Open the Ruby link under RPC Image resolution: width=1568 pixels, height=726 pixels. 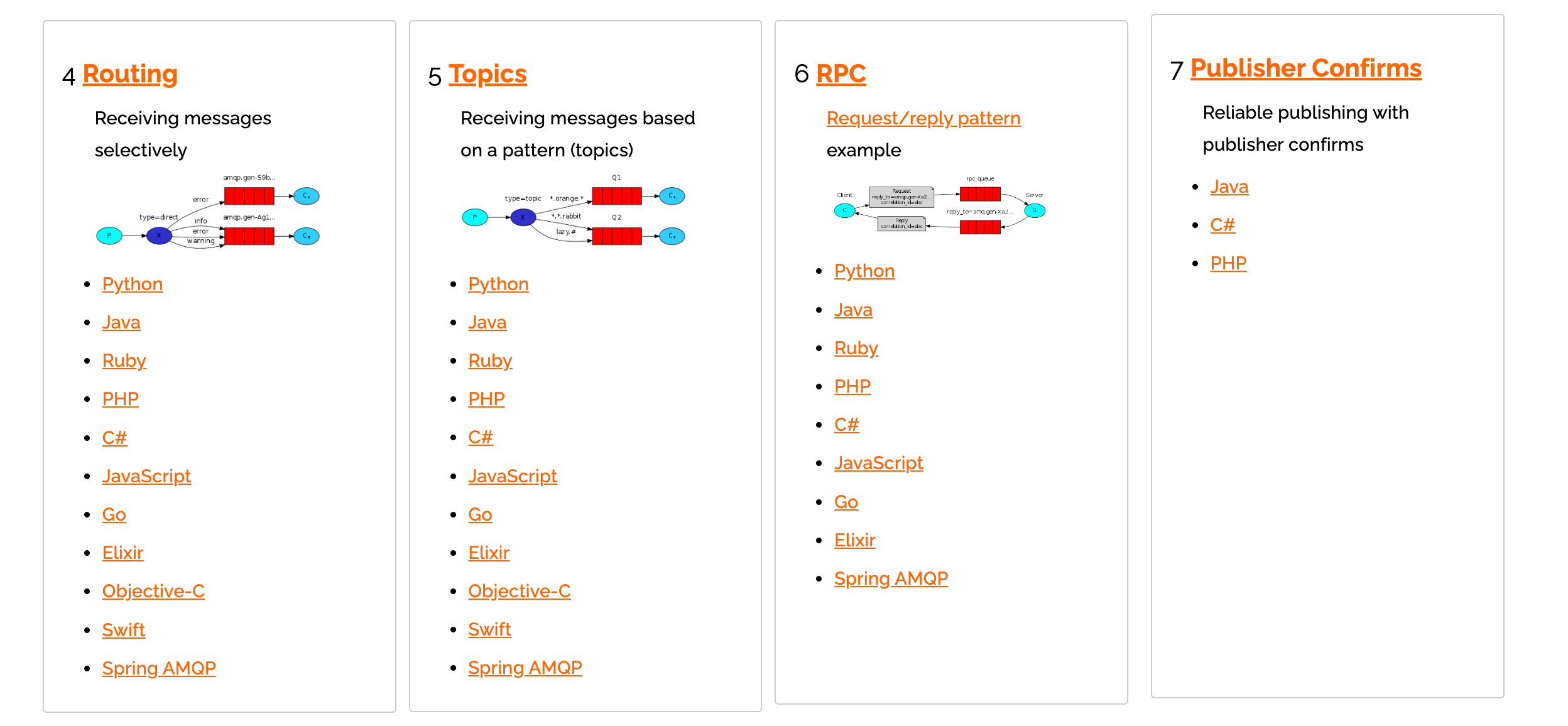(x=856, y=348)
